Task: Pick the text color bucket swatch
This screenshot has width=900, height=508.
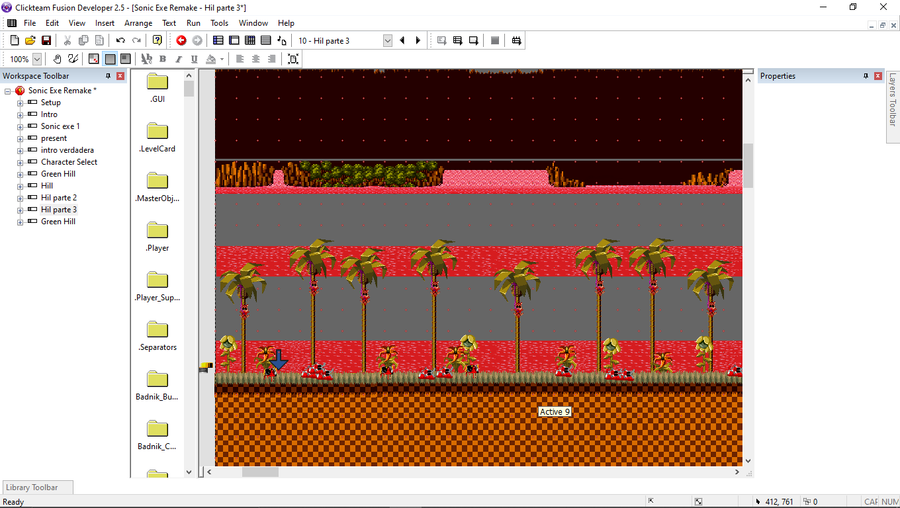Action: point(211,59)
